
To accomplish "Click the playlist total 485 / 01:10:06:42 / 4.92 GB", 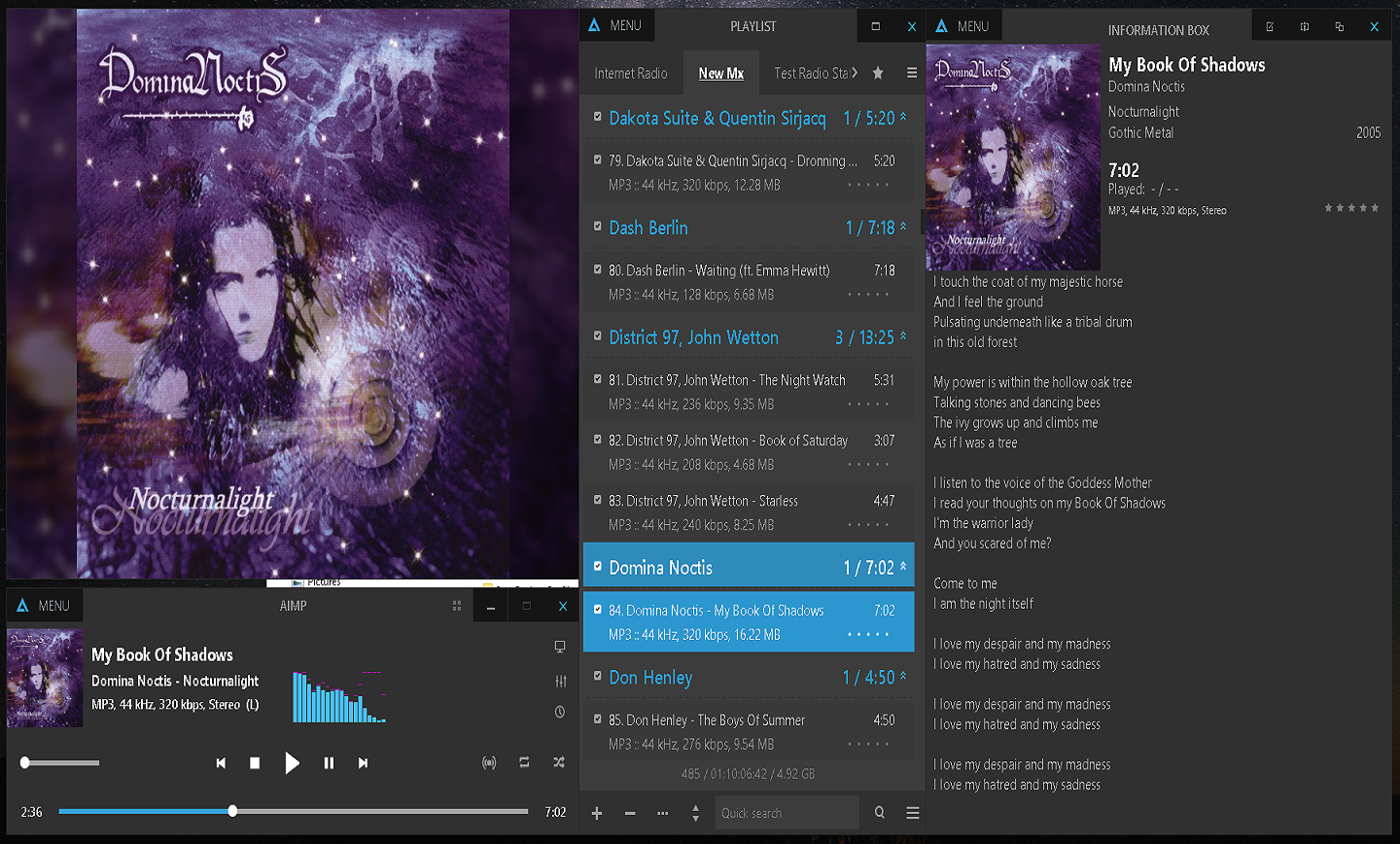I will click(x=749, y=774).
